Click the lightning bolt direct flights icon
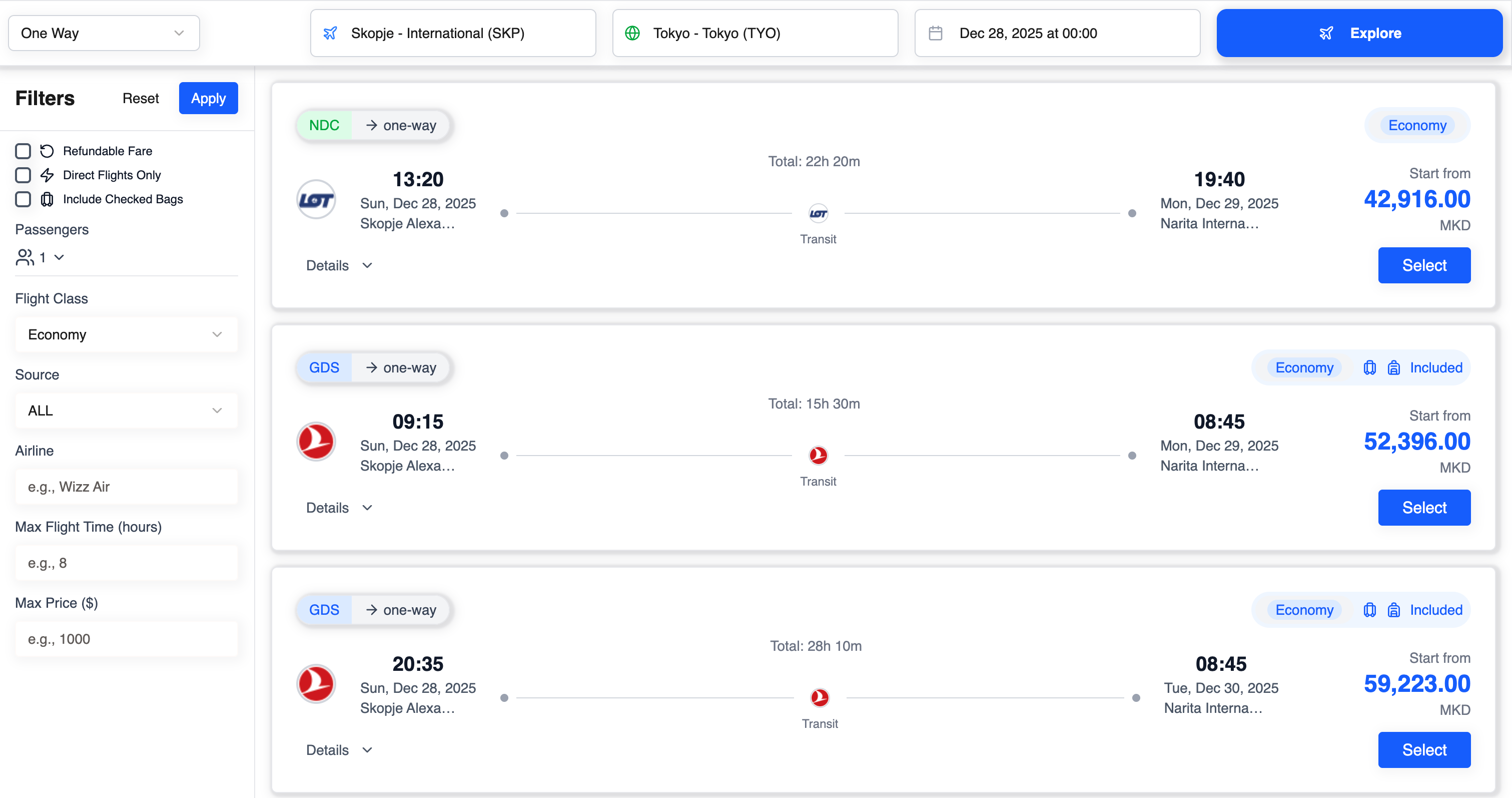Viewport: 1512px width, 798px height. tap(47, 175)
